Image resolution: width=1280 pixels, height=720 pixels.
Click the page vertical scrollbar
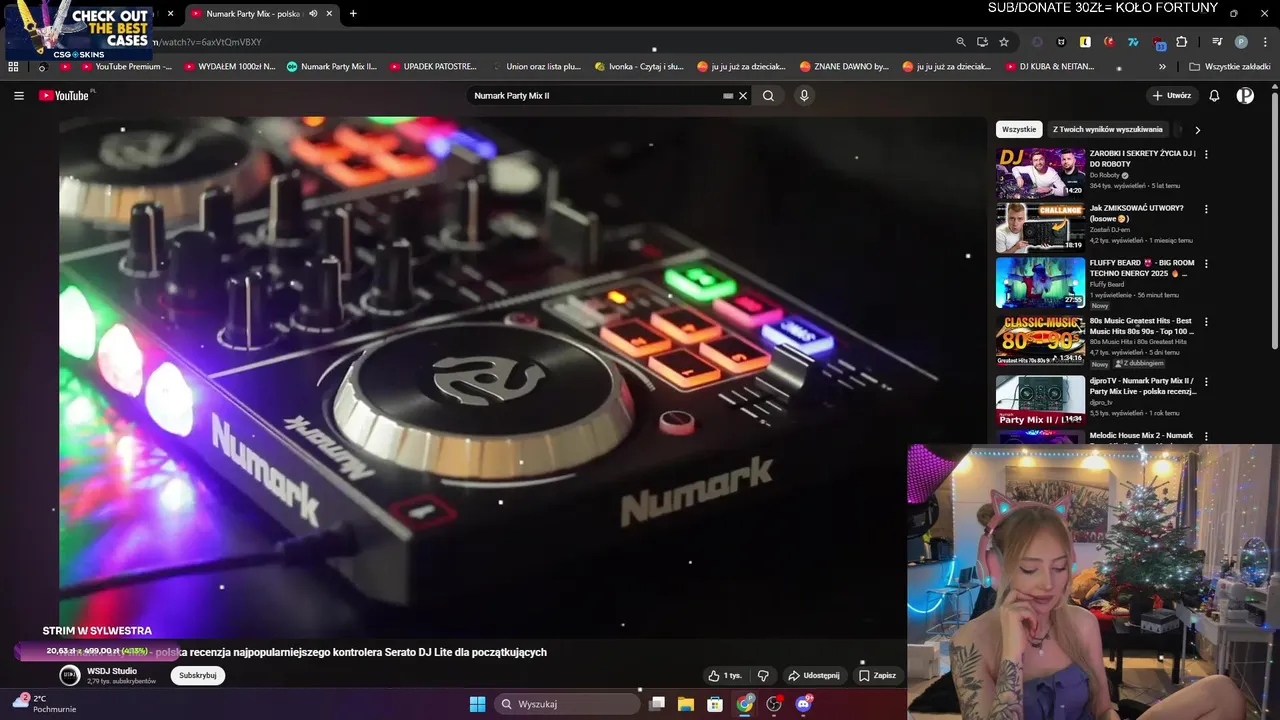pyautogui.click(x=1275, y=220)
